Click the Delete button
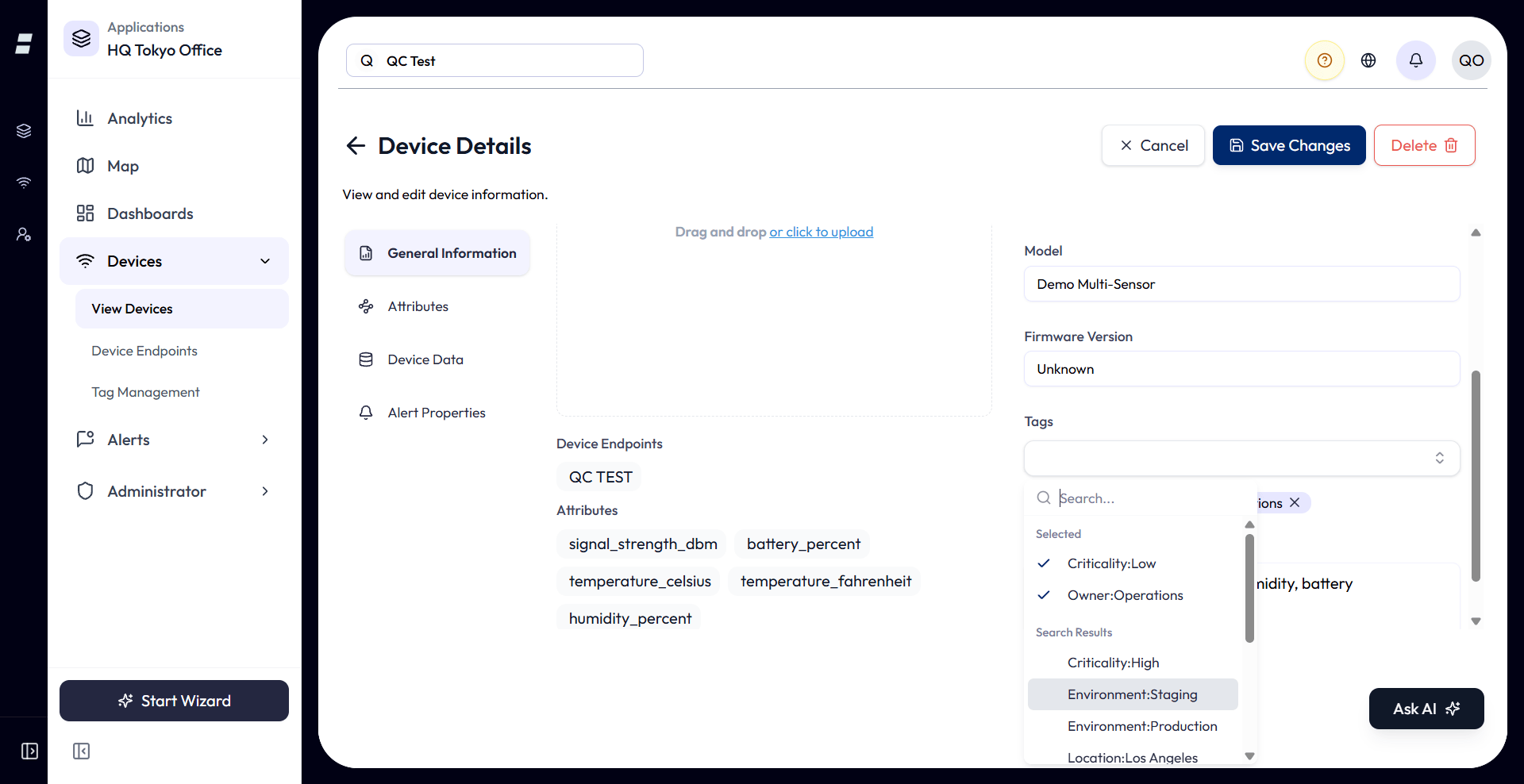 click(x=1424, y=145)
